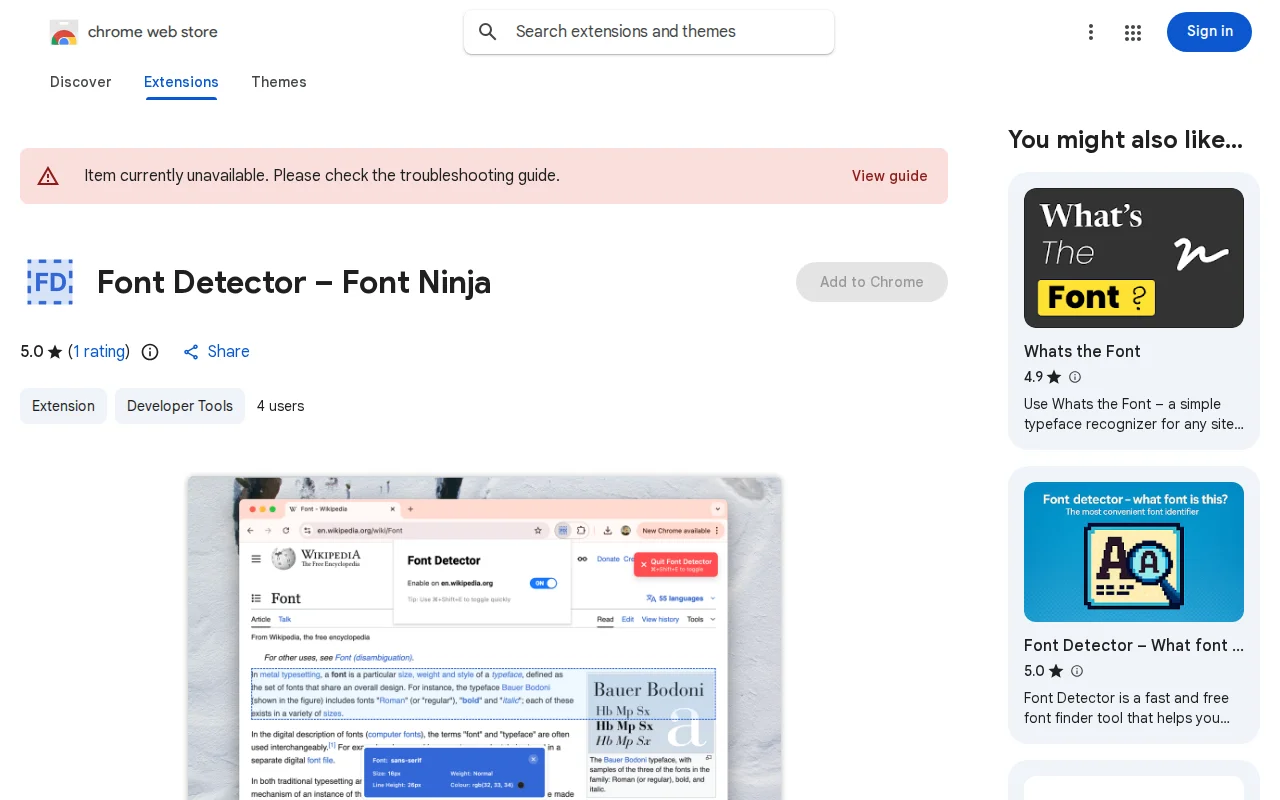
Task: Click the 'Font Detector – Font Ninja' heading
Action: [x=294, y=282]
